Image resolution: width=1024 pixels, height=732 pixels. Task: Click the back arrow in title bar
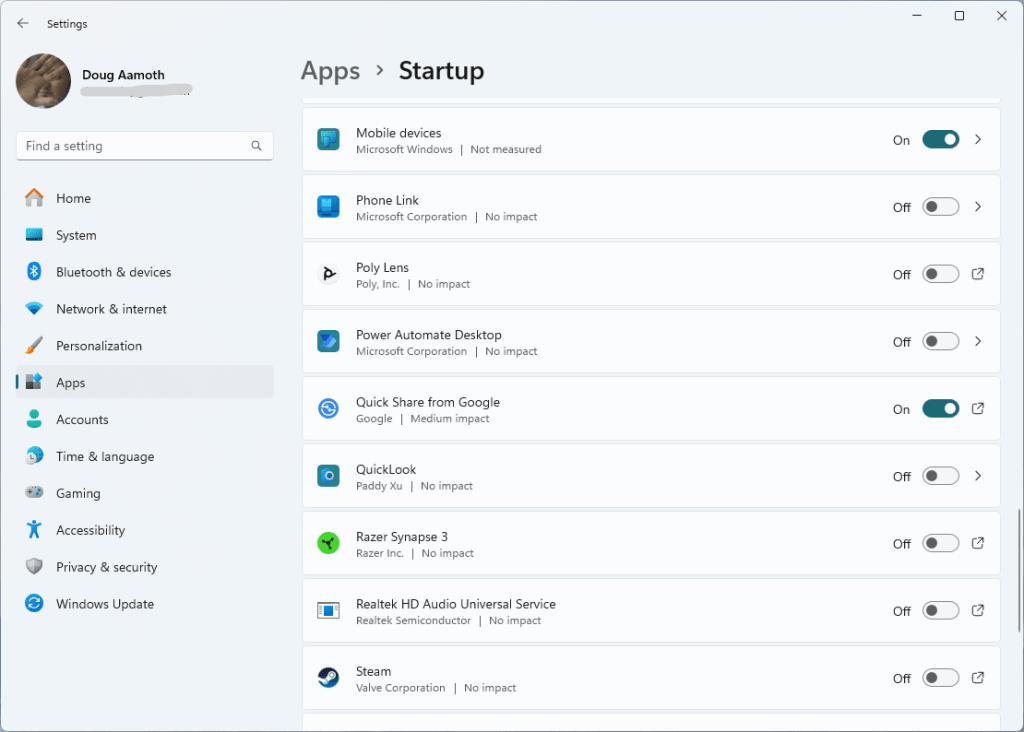(x=23, y=23)
